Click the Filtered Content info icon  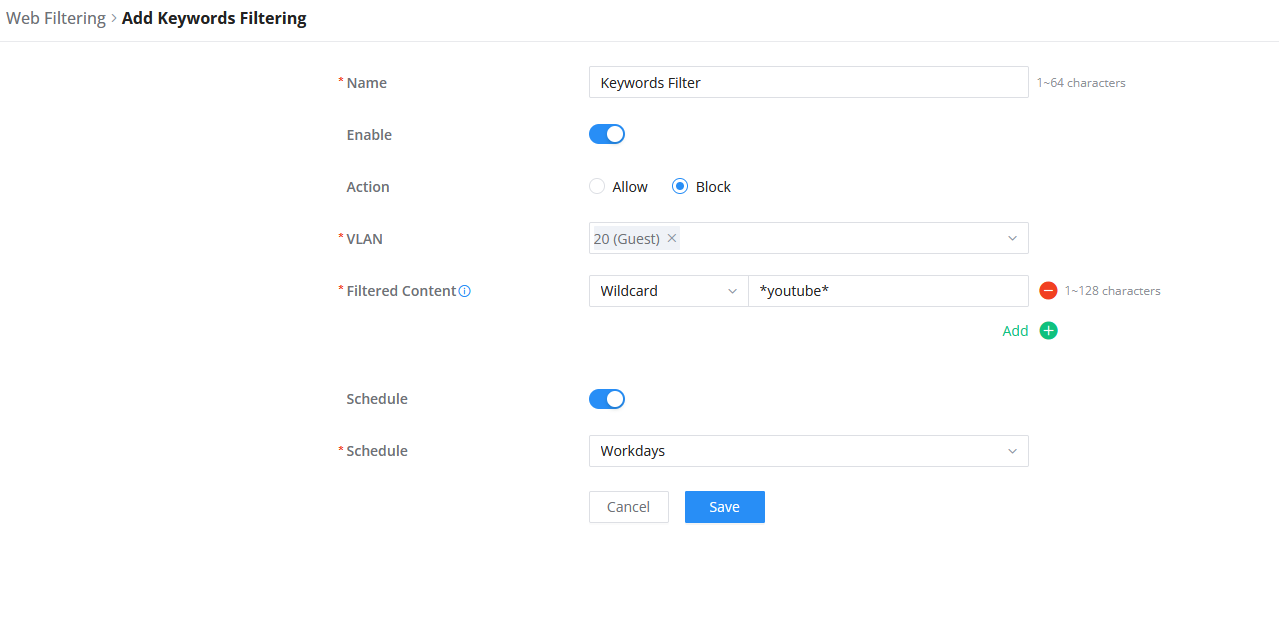pos(464,291)
